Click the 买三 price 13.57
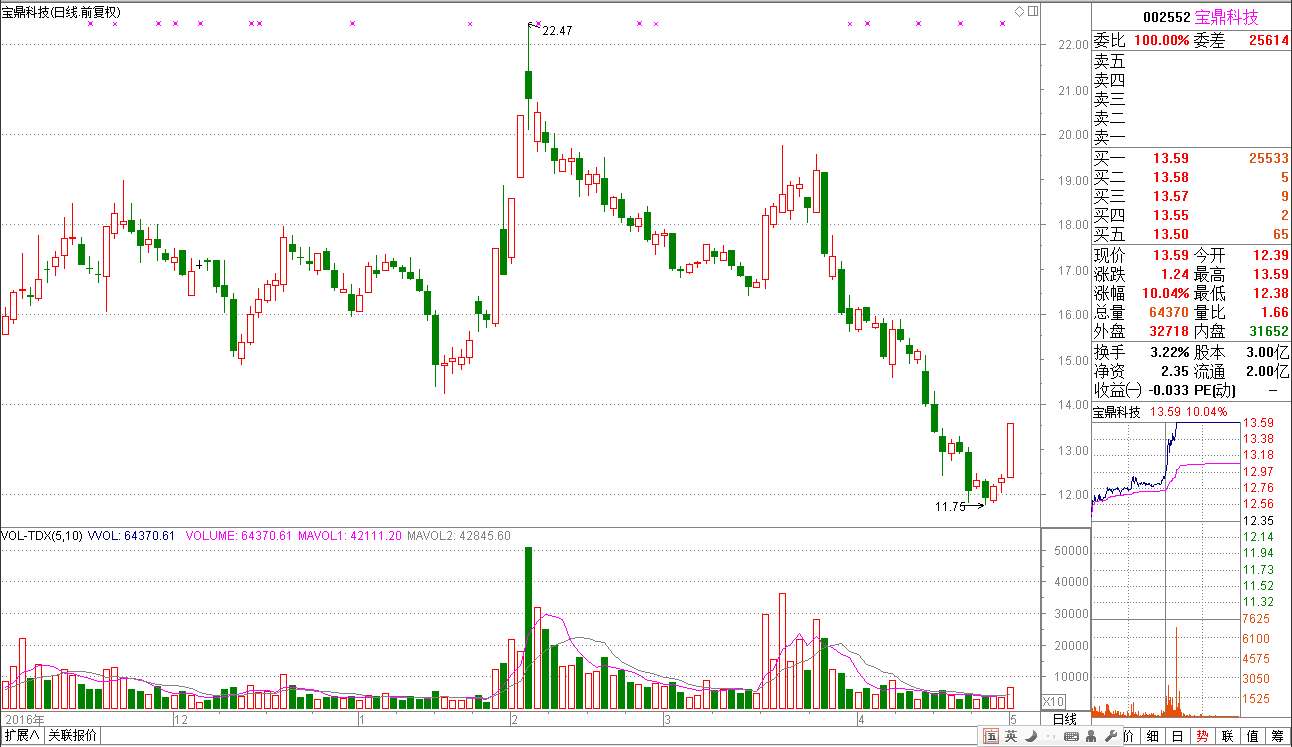The image size is (1292, 747). [x=1171, y=196]
